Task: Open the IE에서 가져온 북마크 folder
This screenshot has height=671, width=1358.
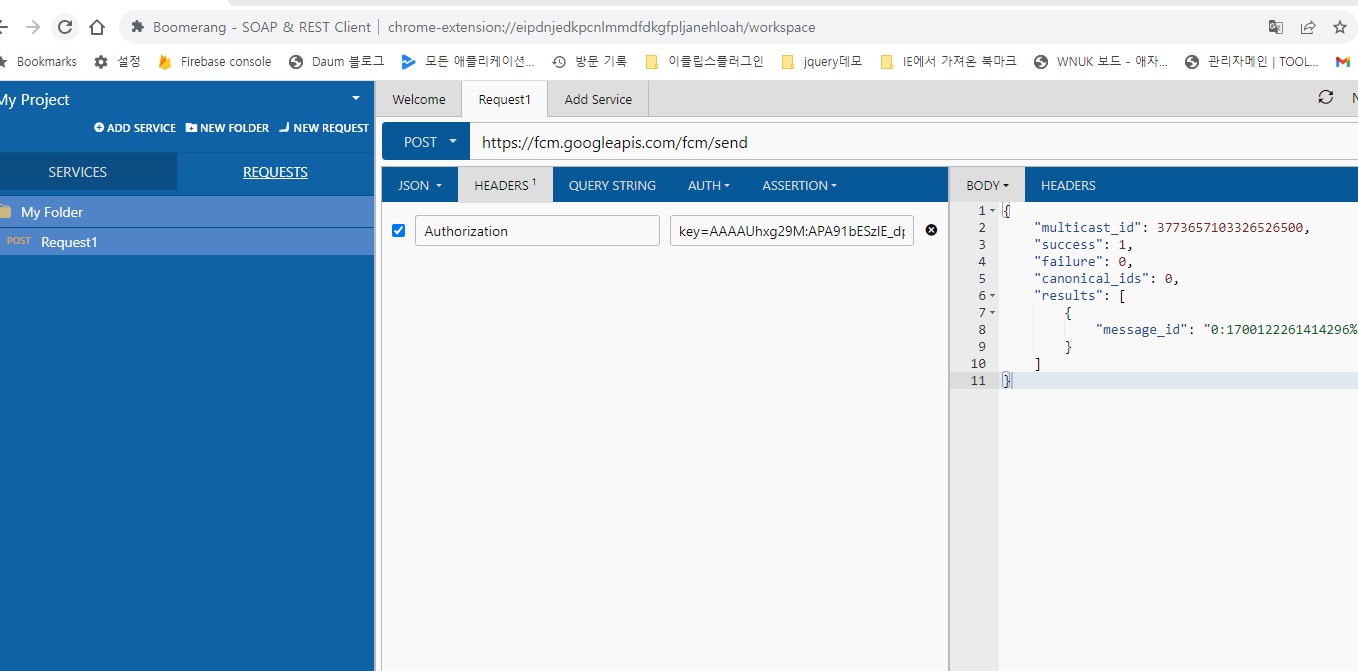Action: click(948, 61)
